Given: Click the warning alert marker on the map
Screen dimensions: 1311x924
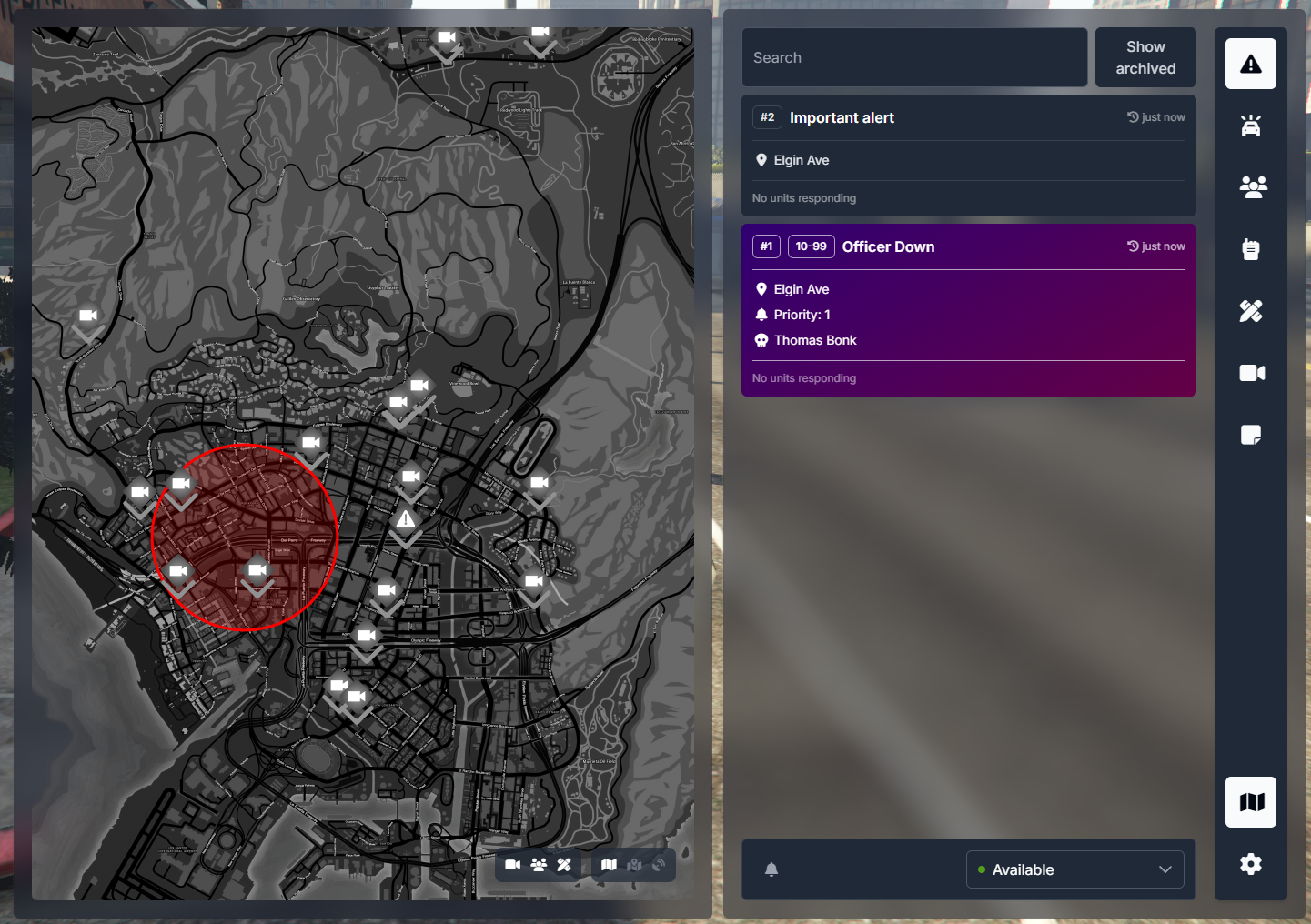Looking at the screenshot, I should pyautogui.click(x=406, y=521).
